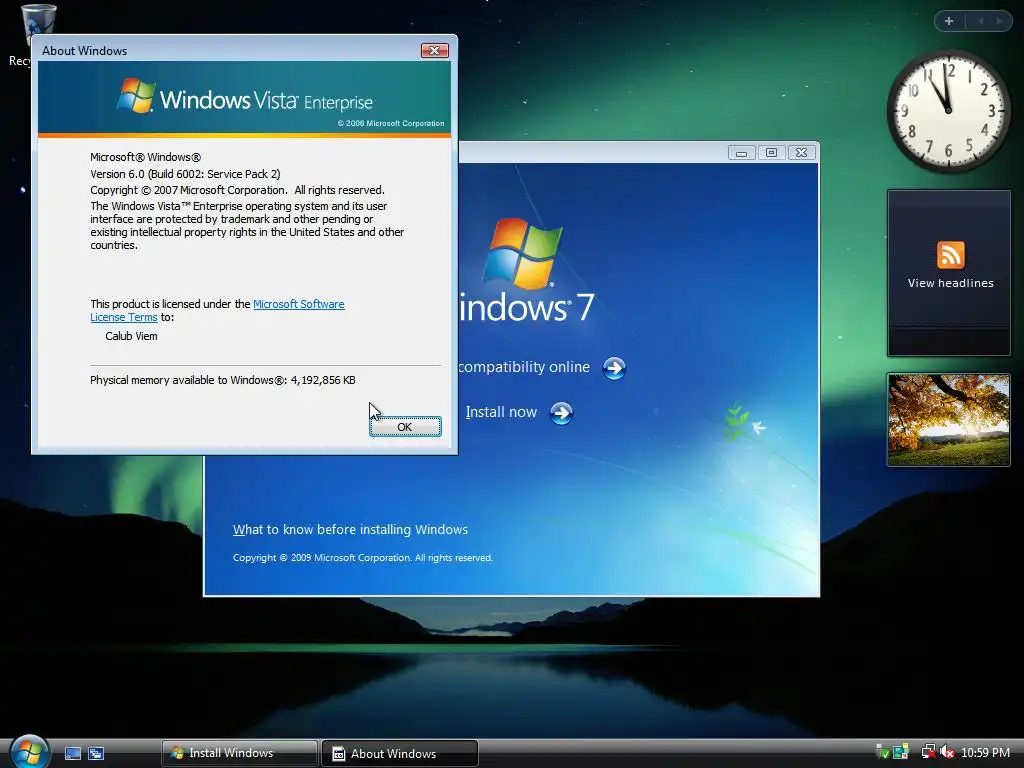Click Switch between windows quick launch icon

pos(96,754)
